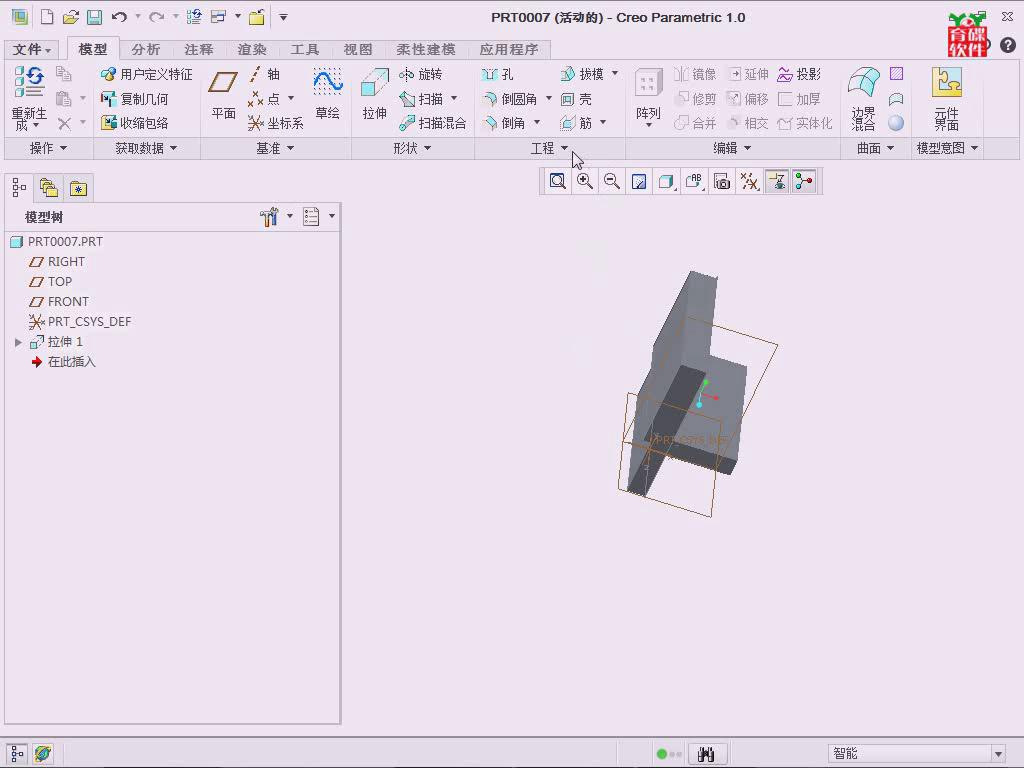Toggle the browser display in status bar
The image size is (1024, 768).
pos(43,754)
